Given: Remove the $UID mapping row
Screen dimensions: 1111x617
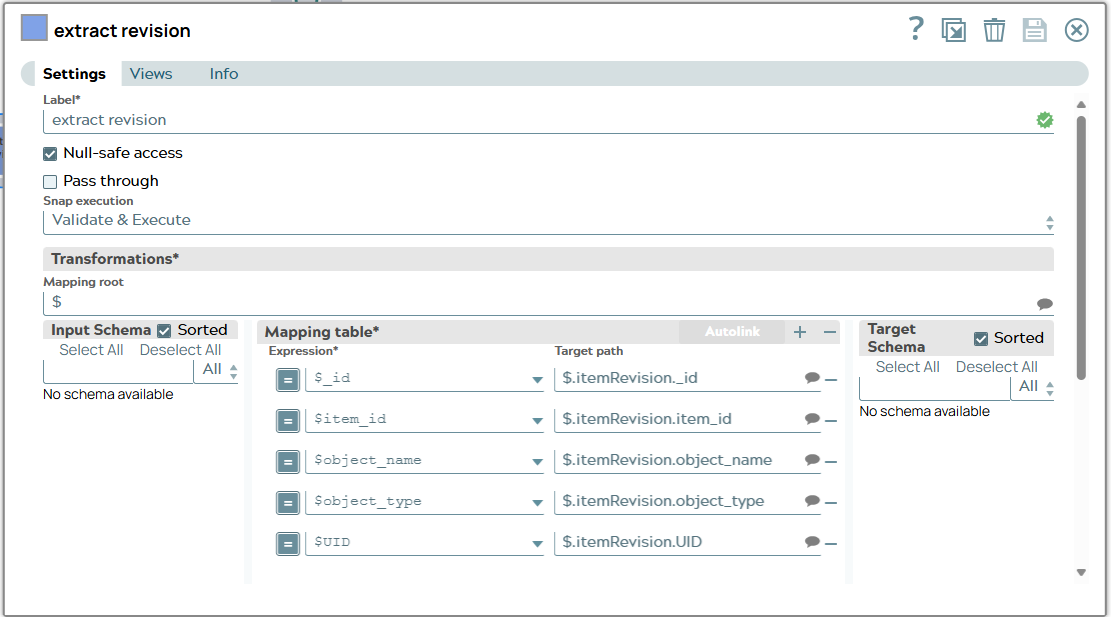Looking at the screenshot, I should (831, 544).
